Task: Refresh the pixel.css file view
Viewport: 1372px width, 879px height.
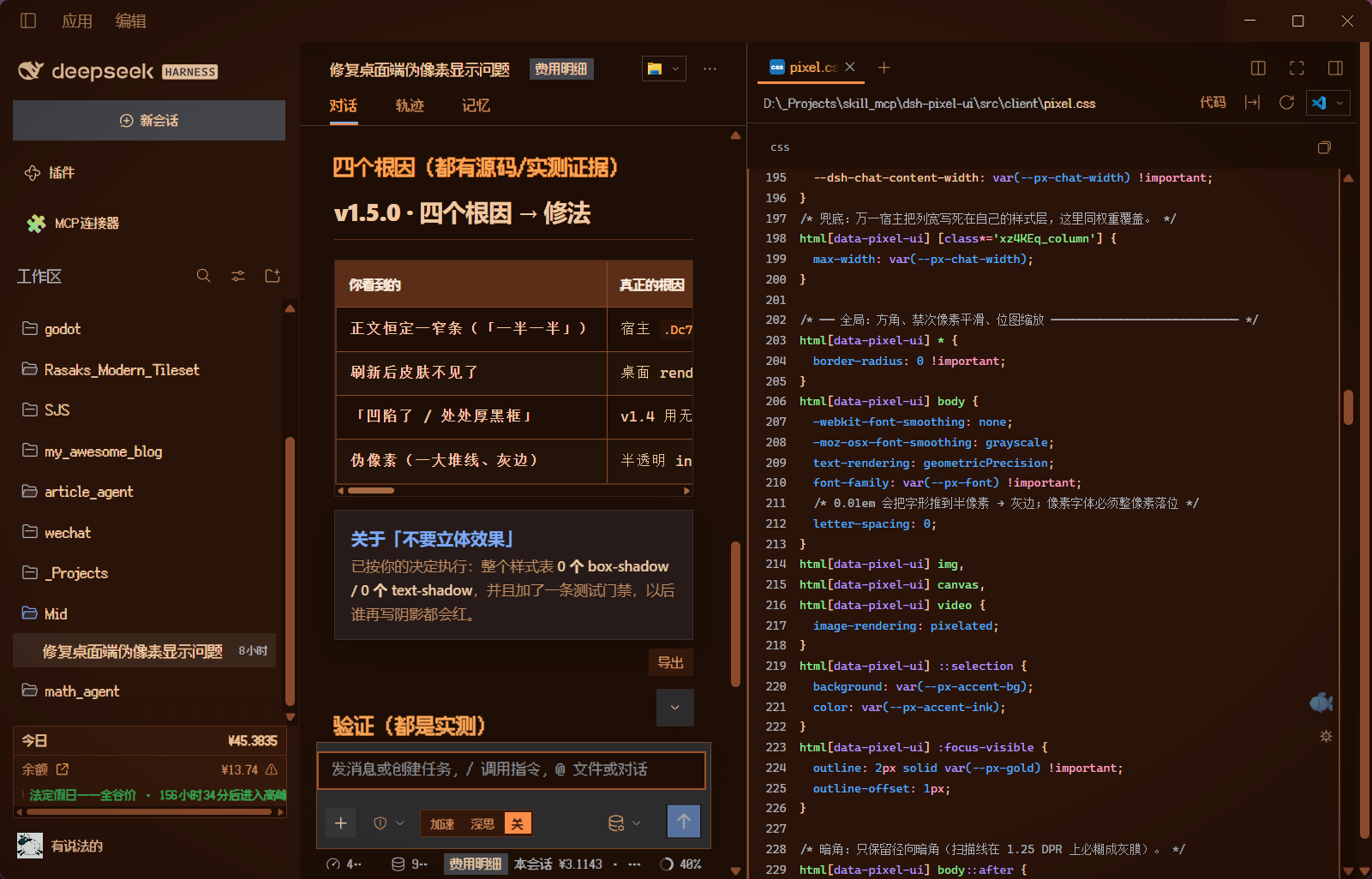Action: pos(1286,103)
